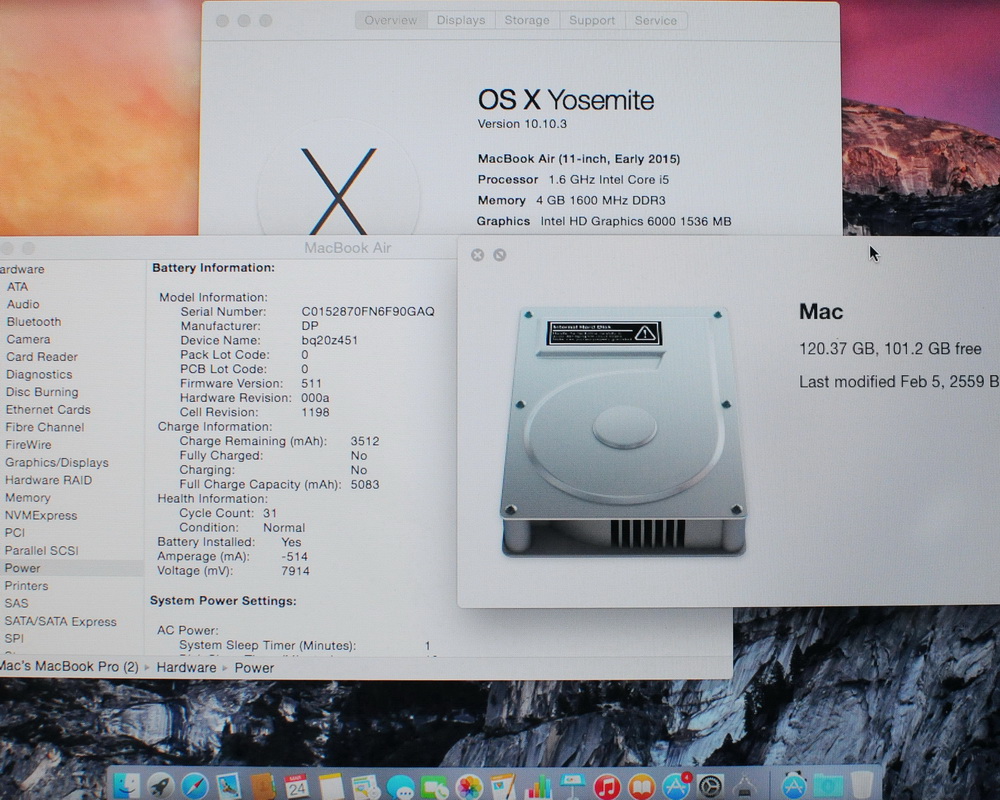Select Parallel SCSI in sidebar

(41, 551)
